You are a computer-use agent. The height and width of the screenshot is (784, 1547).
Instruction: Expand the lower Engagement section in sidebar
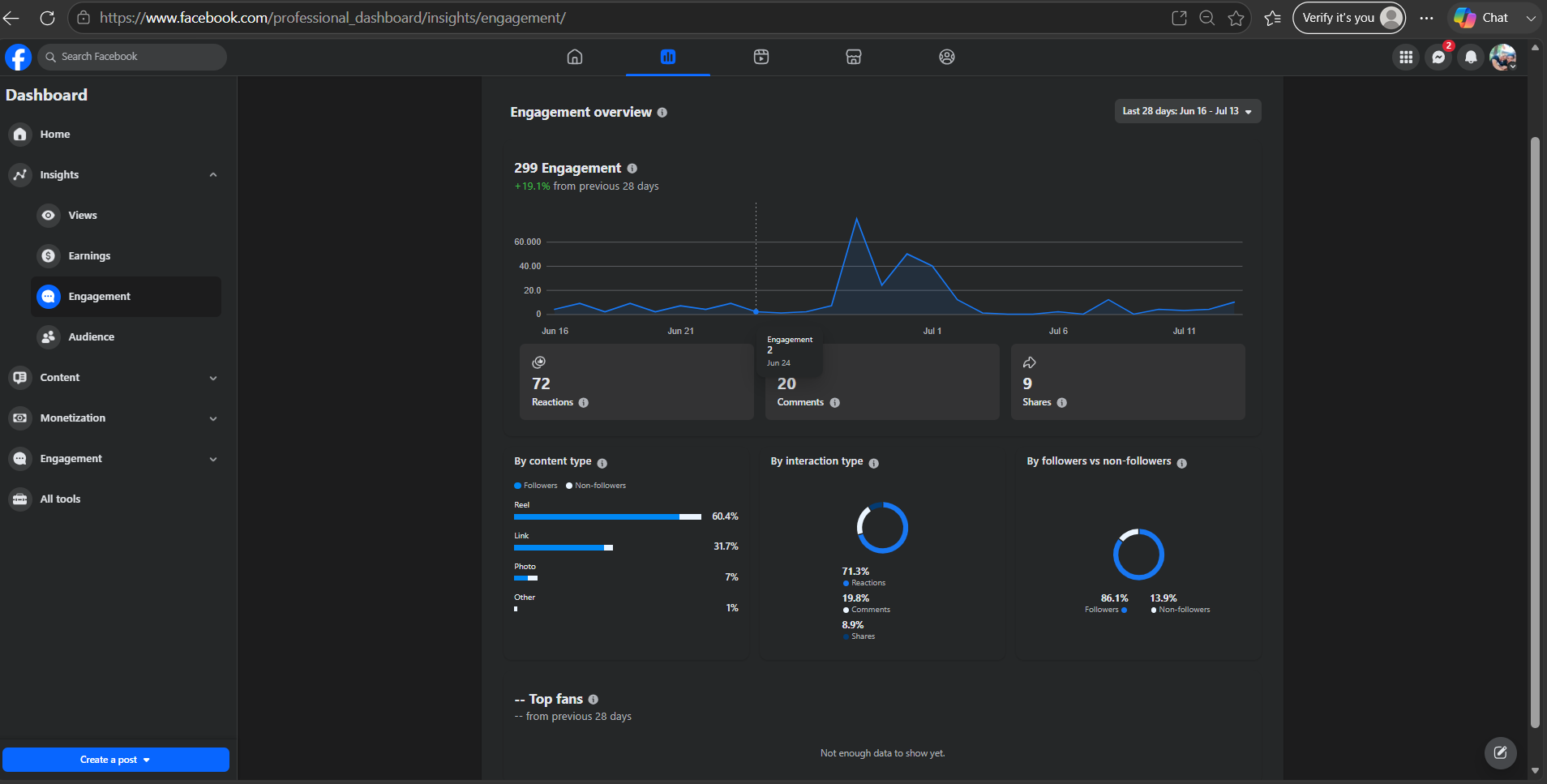(x=213, y=459)
